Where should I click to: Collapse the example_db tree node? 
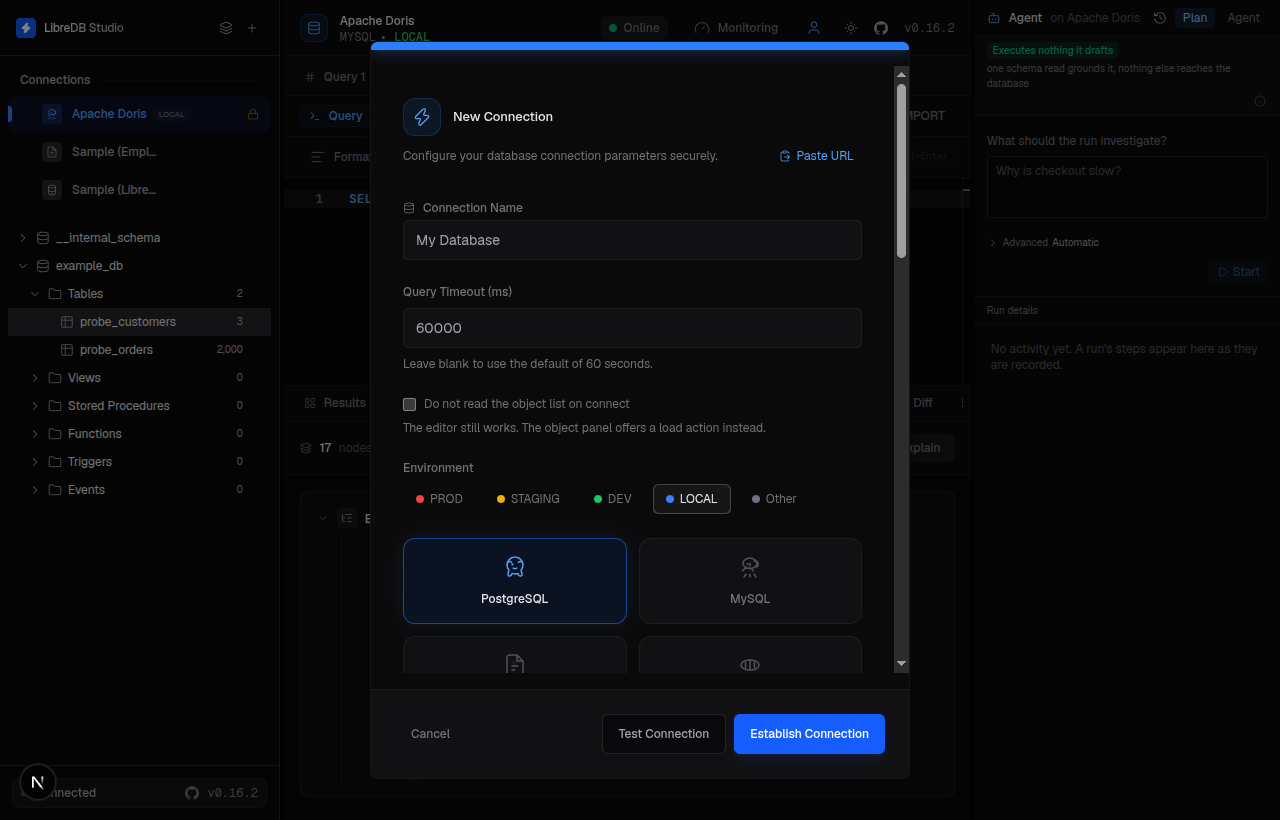[x=23, y=266]
